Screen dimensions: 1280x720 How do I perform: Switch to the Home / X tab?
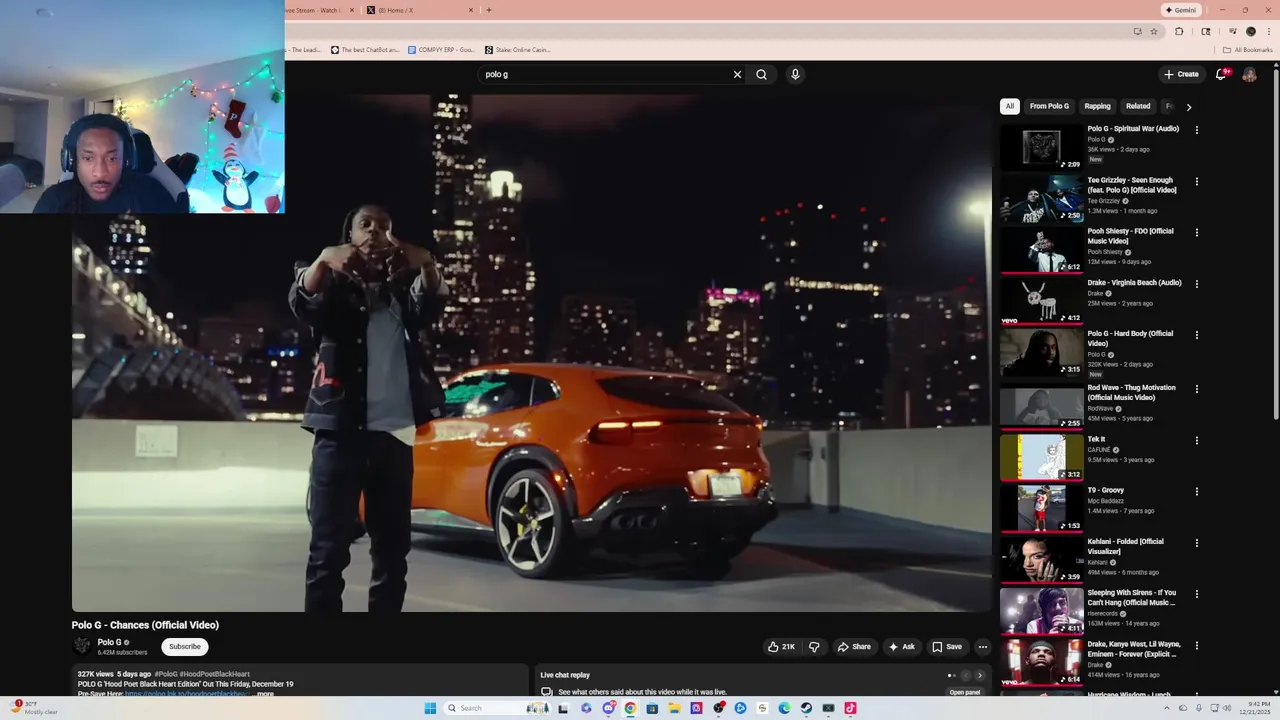point(418,10)
